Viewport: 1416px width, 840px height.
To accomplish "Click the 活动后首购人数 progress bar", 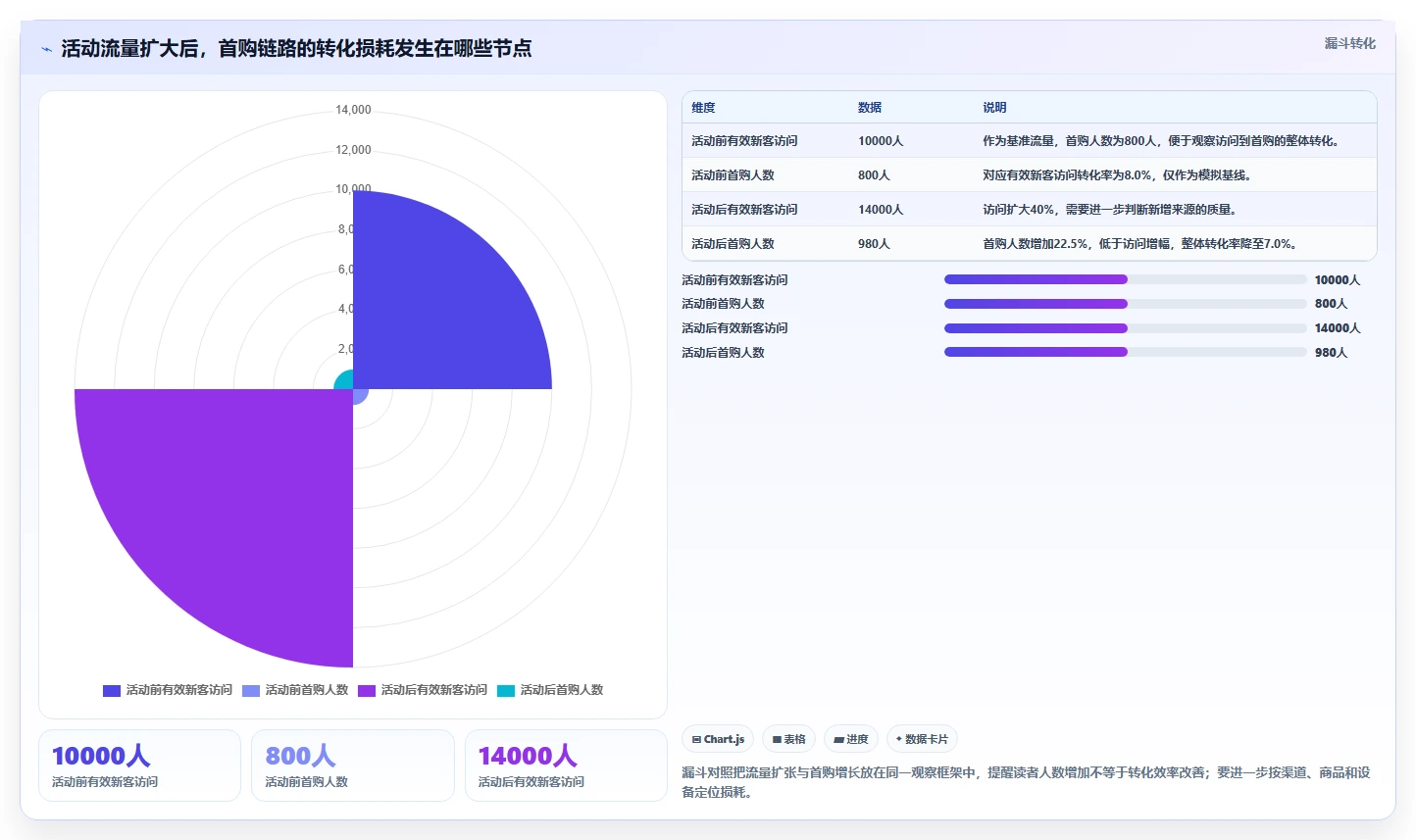I will point(1125,352).
